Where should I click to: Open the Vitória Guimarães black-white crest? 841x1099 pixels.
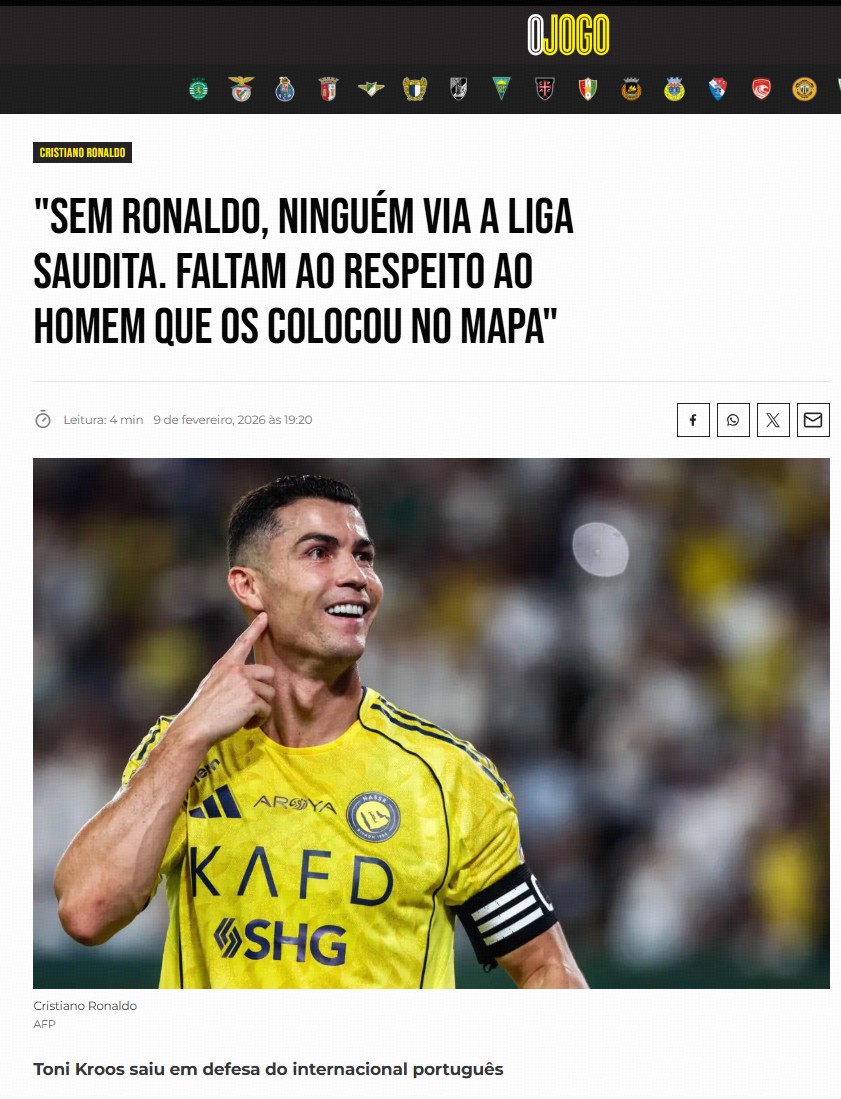click(458, 89)
